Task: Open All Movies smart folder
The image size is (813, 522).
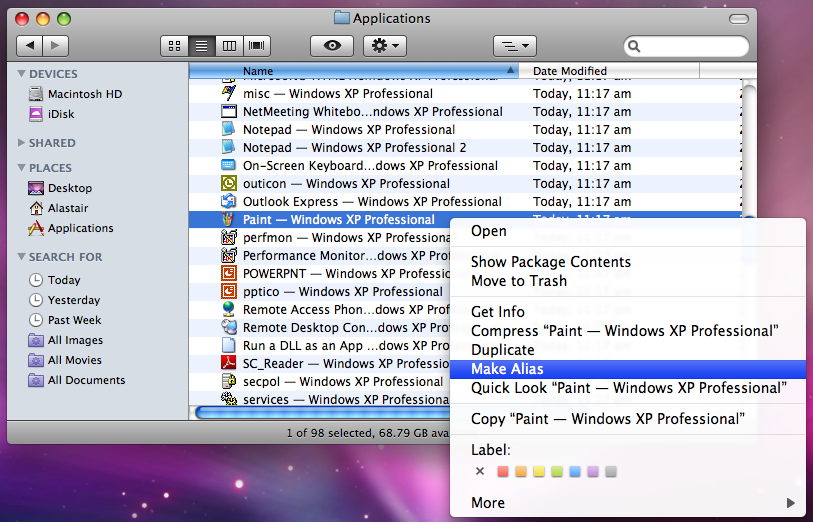Action: [65, 360]
